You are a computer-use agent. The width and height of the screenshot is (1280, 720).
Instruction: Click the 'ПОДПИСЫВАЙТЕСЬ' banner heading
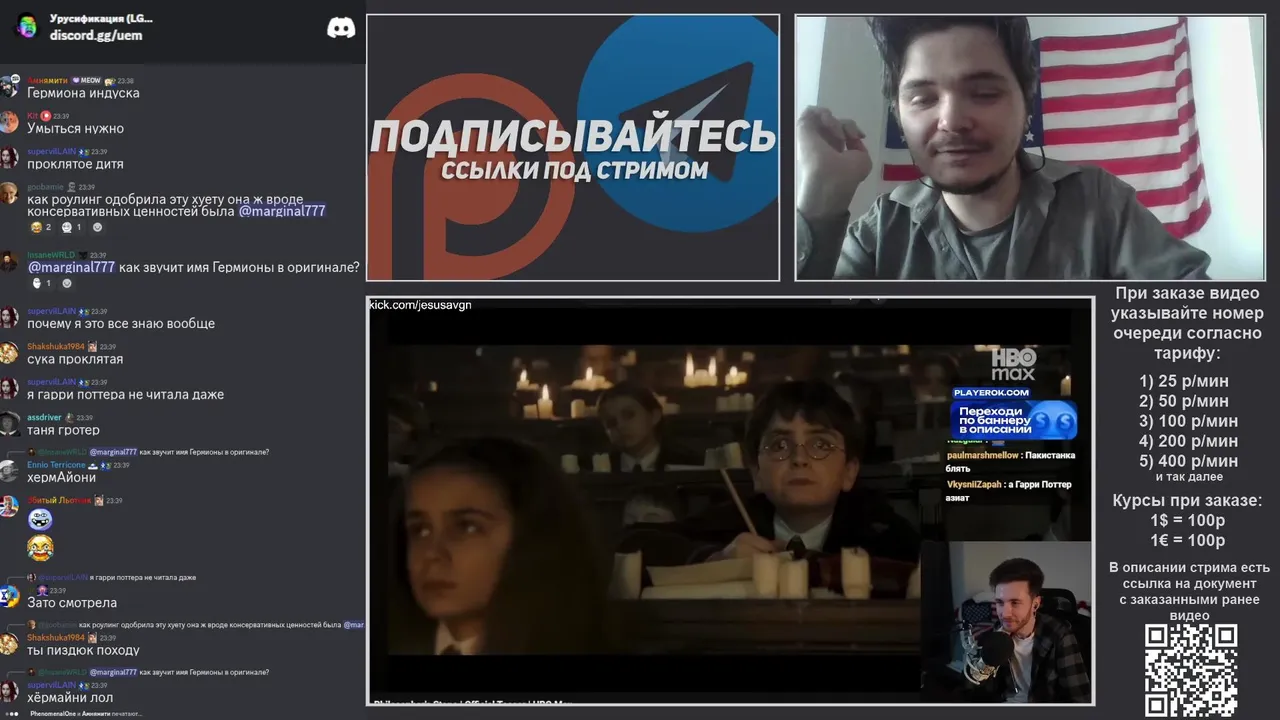click(573, 136)
